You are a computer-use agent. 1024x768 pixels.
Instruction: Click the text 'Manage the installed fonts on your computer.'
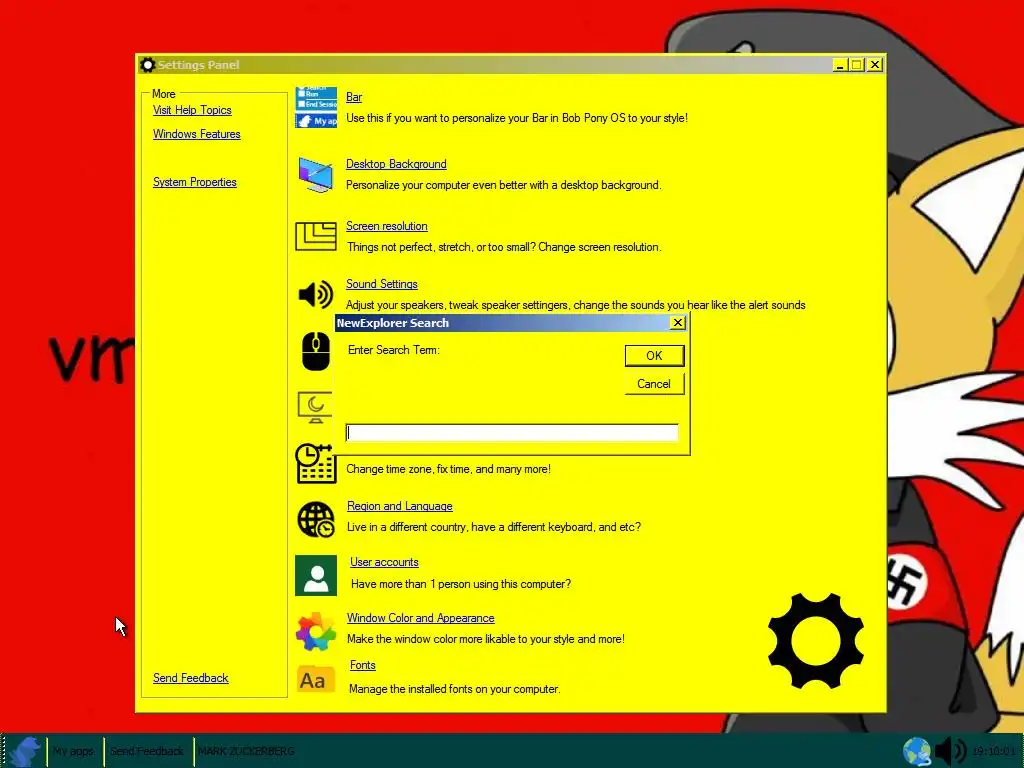455,689
